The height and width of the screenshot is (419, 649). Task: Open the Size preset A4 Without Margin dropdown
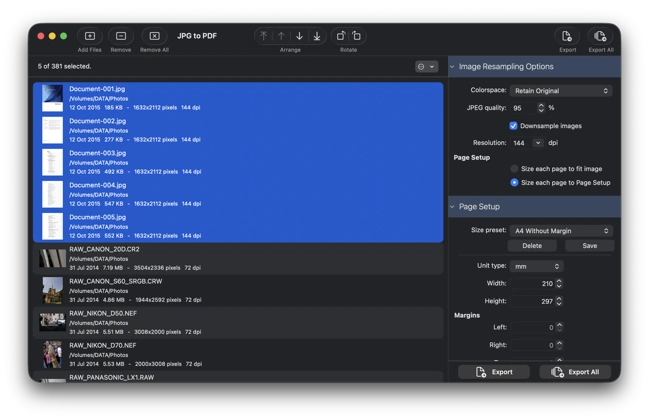pos(561,231)
